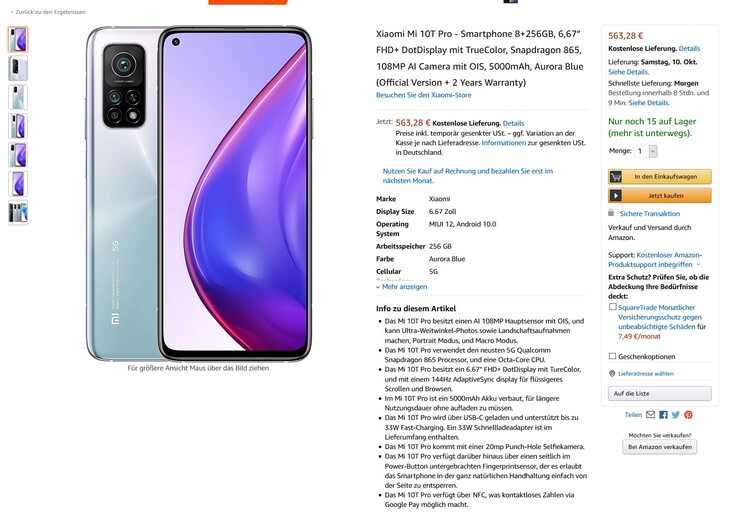The height and width of the screenshot is (516, 738).
Task: Go back via Zurück zu den Ergebnissen
Action: (48, 12)
